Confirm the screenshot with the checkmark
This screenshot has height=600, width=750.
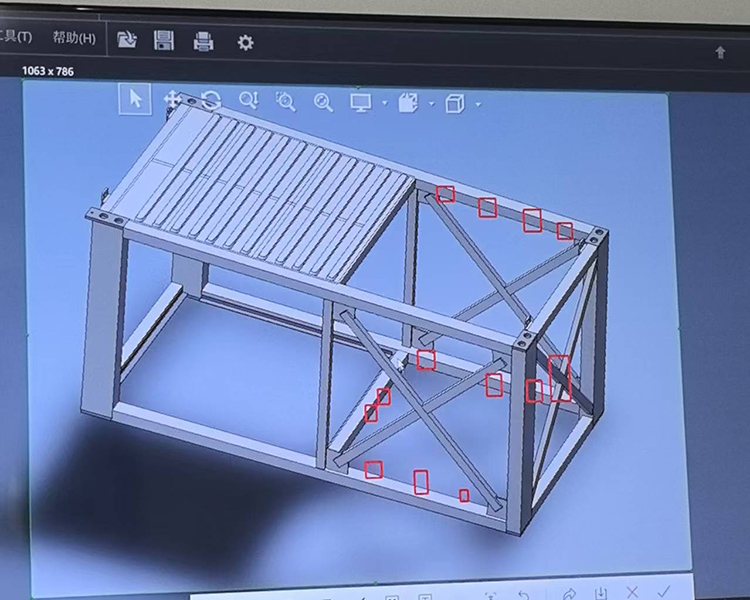(664, 594)
